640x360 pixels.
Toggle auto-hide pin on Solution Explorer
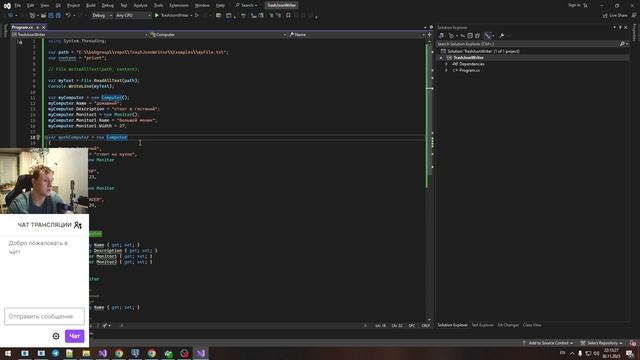620,27
